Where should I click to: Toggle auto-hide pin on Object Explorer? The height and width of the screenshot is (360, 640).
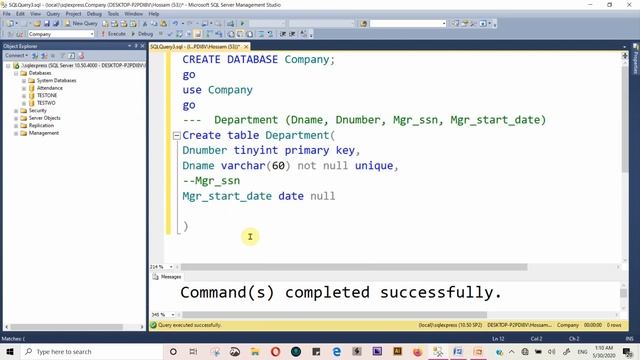click(x=136, y=46)
